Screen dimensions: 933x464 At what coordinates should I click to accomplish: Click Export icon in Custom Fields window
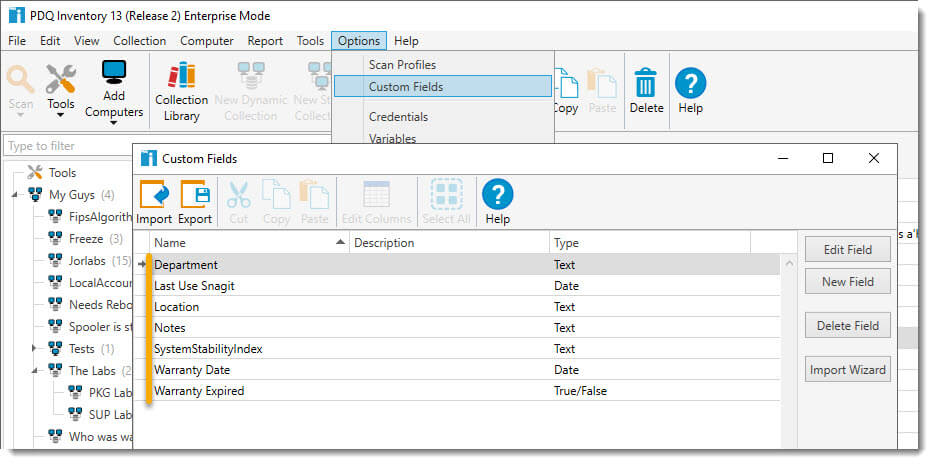click(195, 195)
